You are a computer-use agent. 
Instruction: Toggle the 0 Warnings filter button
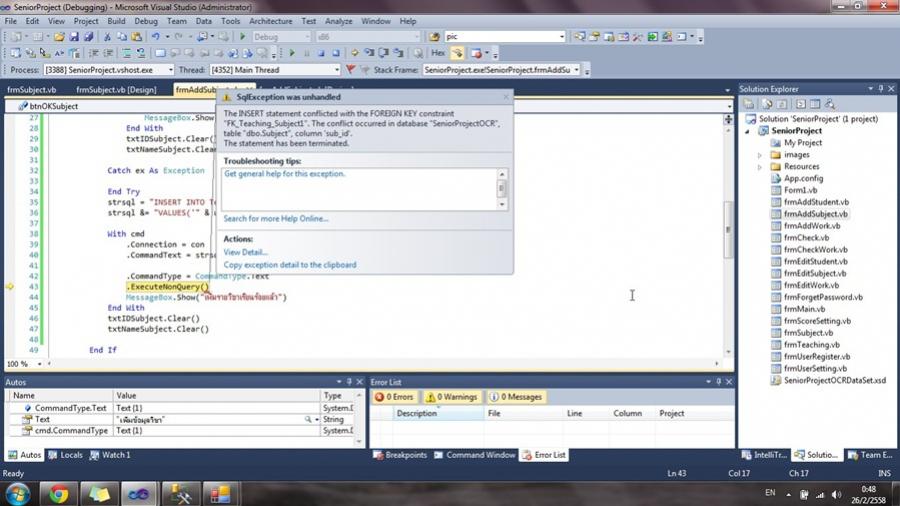pos(452,397)
